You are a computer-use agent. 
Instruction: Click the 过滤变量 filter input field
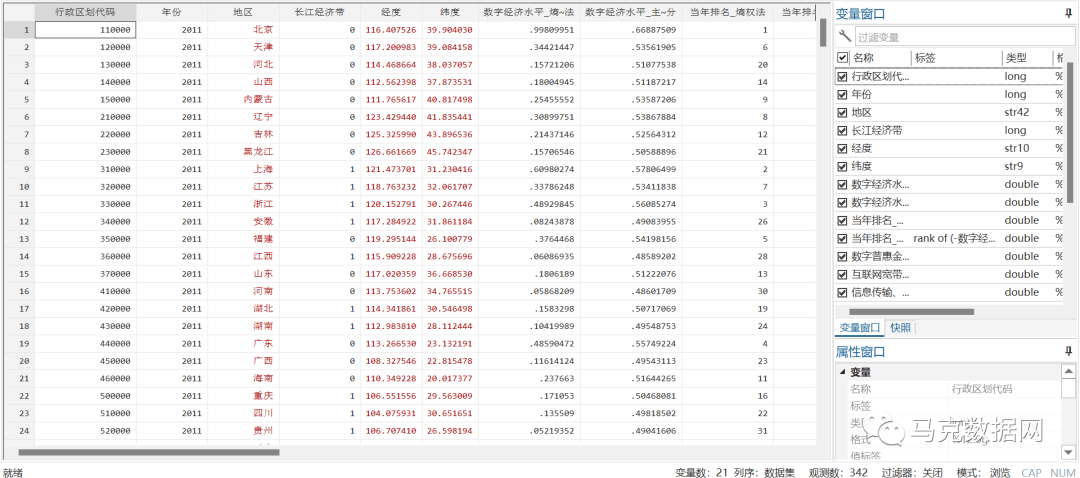point(963,37)
